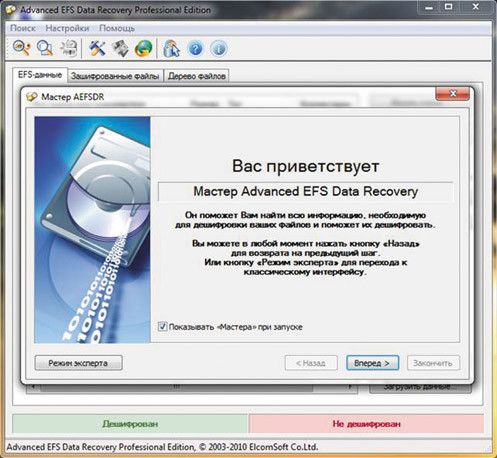This screenshot has height=458, width=497.
Task: Click the globe with arrow icon
Action: click(143, 48)
